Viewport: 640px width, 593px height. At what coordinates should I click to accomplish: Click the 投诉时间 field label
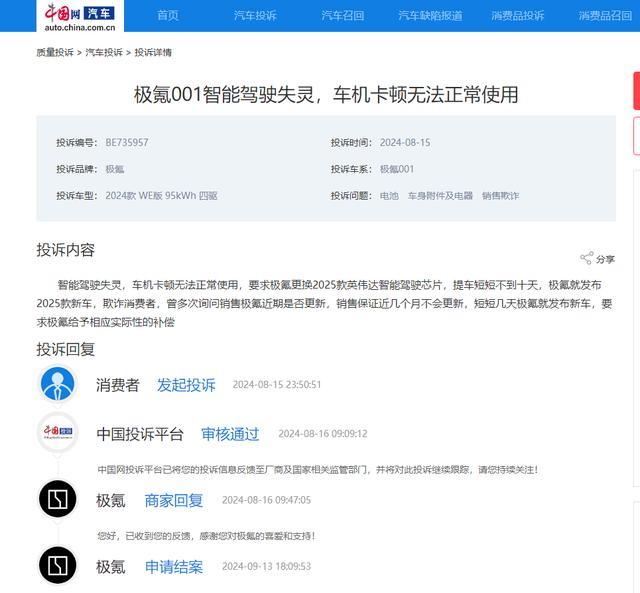click(351, 142)
